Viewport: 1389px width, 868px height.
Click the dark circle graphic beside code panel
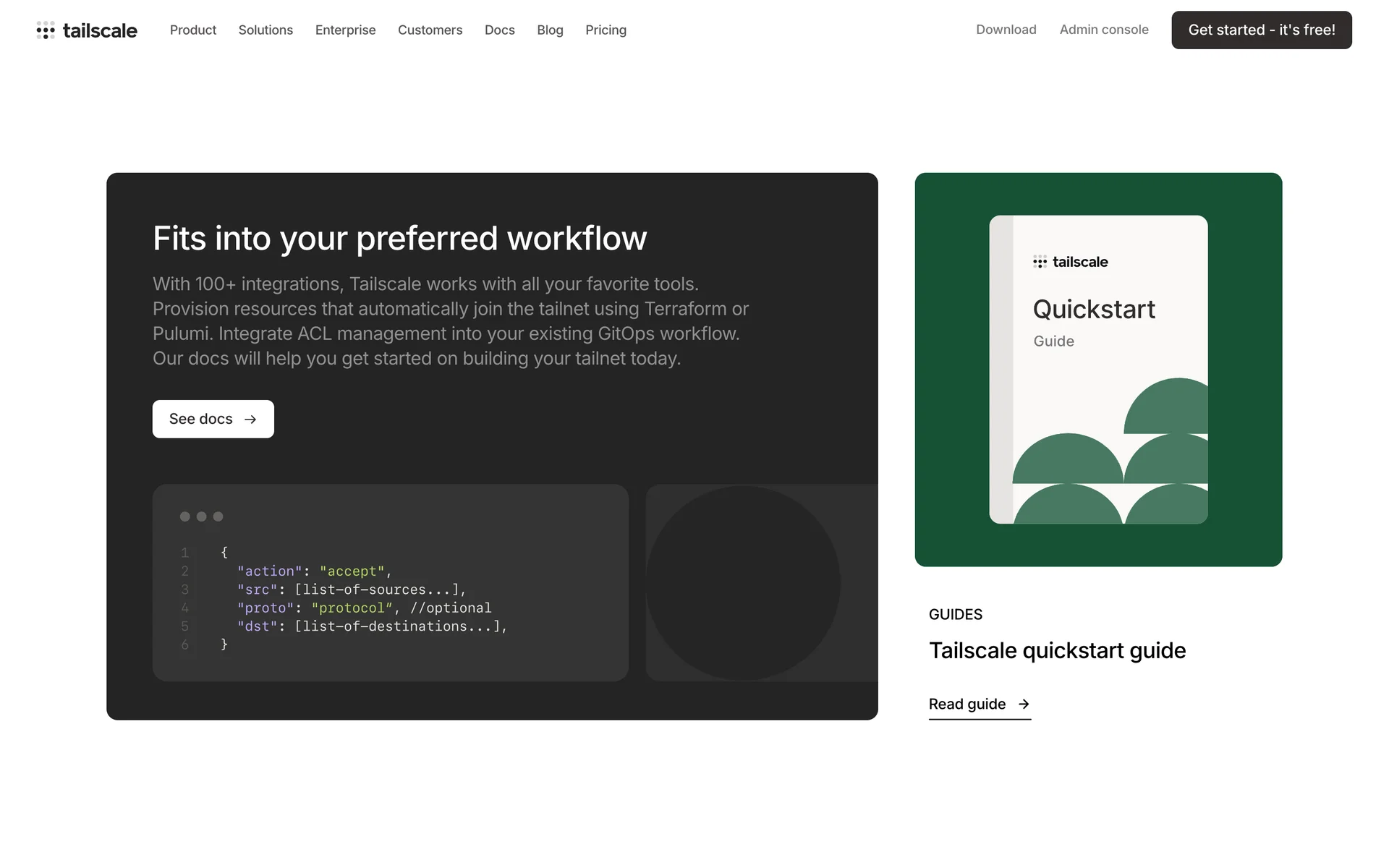743,583
